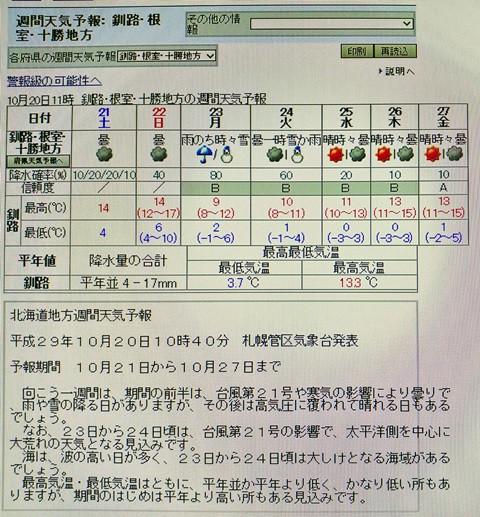Image resolution: width=480 pixels, height=517 pixels.
Task: Click snowman icon on Monday 23
Action: [227, 154]
